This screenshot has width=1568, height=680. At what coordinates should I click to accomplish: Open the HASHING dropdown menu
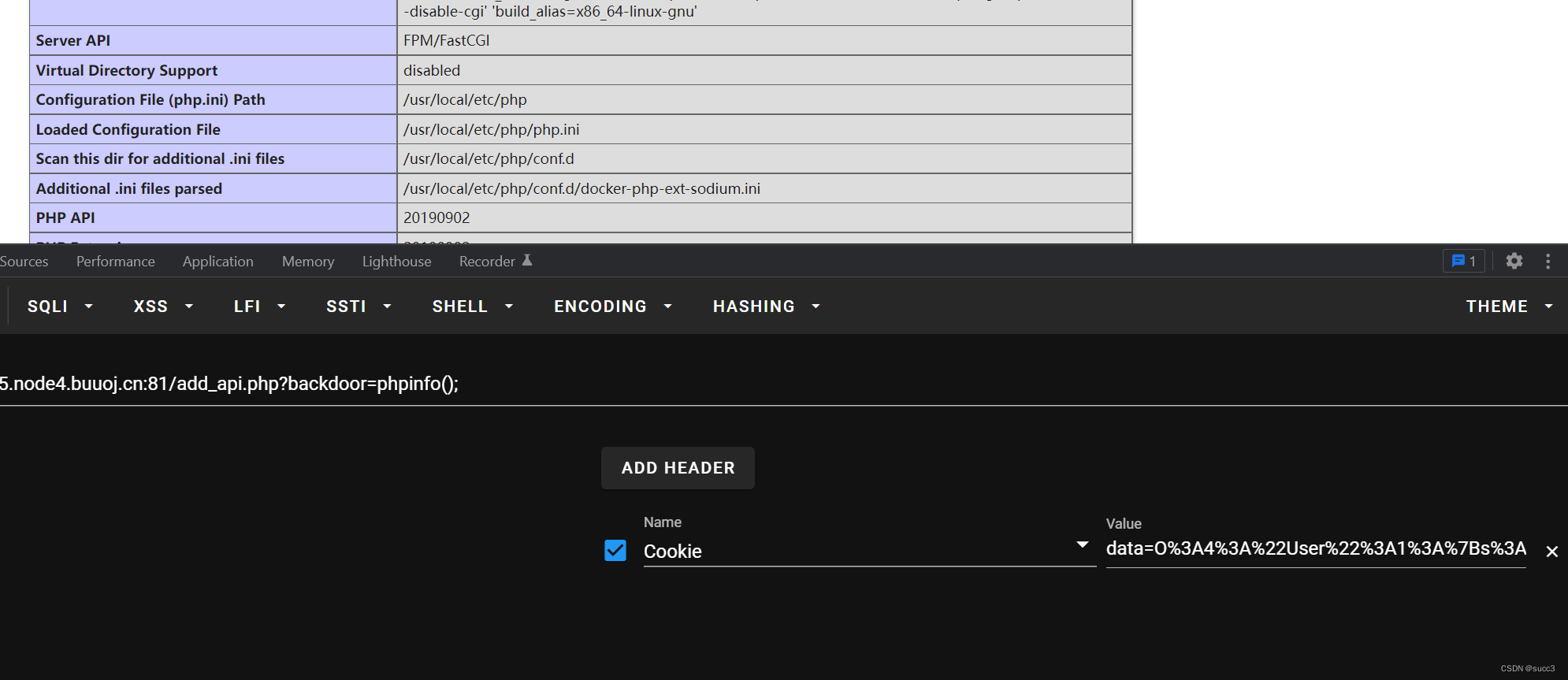point(767,307)
